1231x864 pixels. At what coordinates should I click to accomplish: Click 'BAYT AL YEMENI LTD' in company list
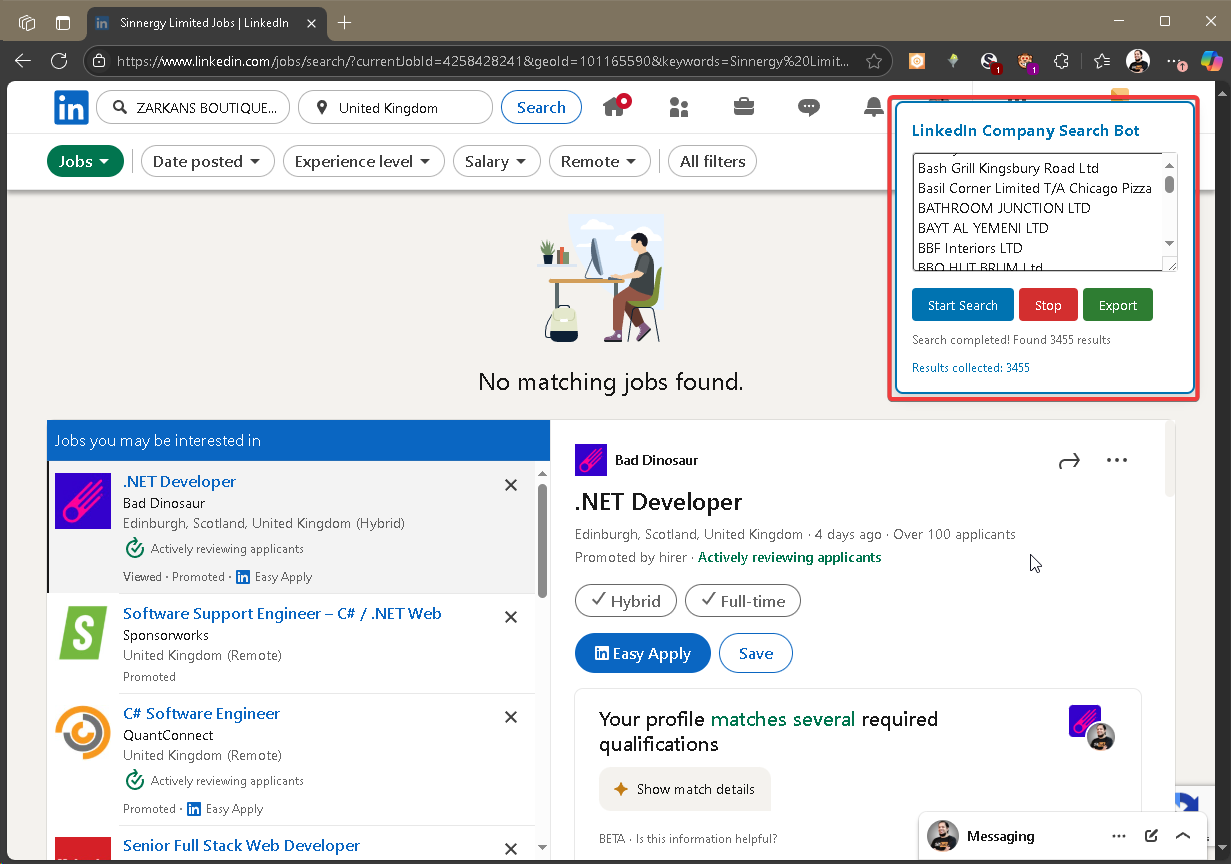pos(983,228)
